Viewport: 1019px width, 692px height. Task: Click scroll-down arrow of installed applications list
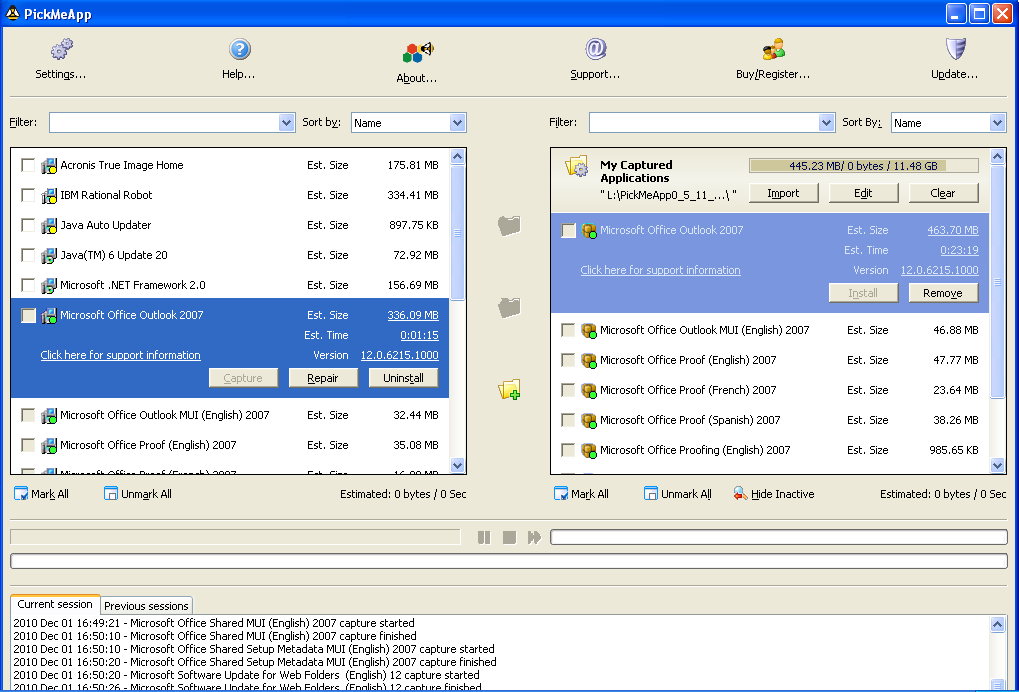458,465
